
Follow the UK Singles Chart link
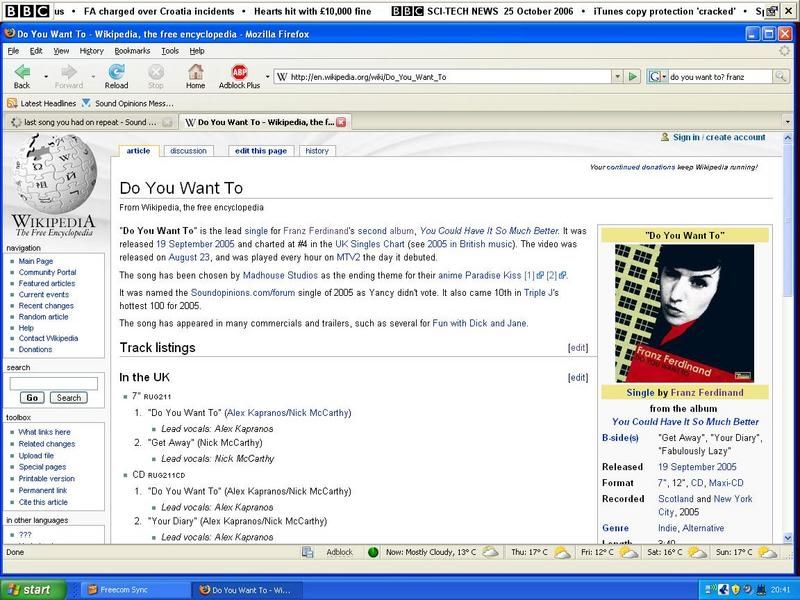[x=369, y=244]
